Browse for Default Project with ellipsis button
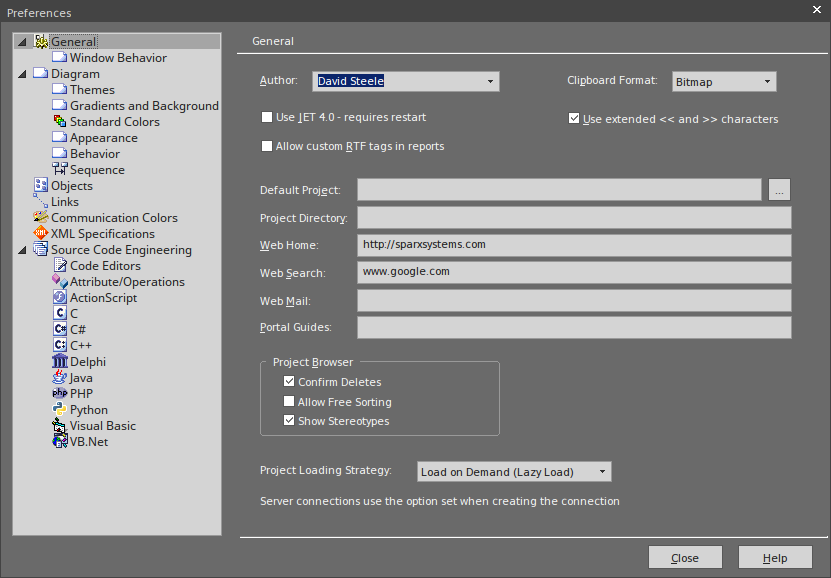Viewport: 831px width, 578px height. [x=780, y=190]
